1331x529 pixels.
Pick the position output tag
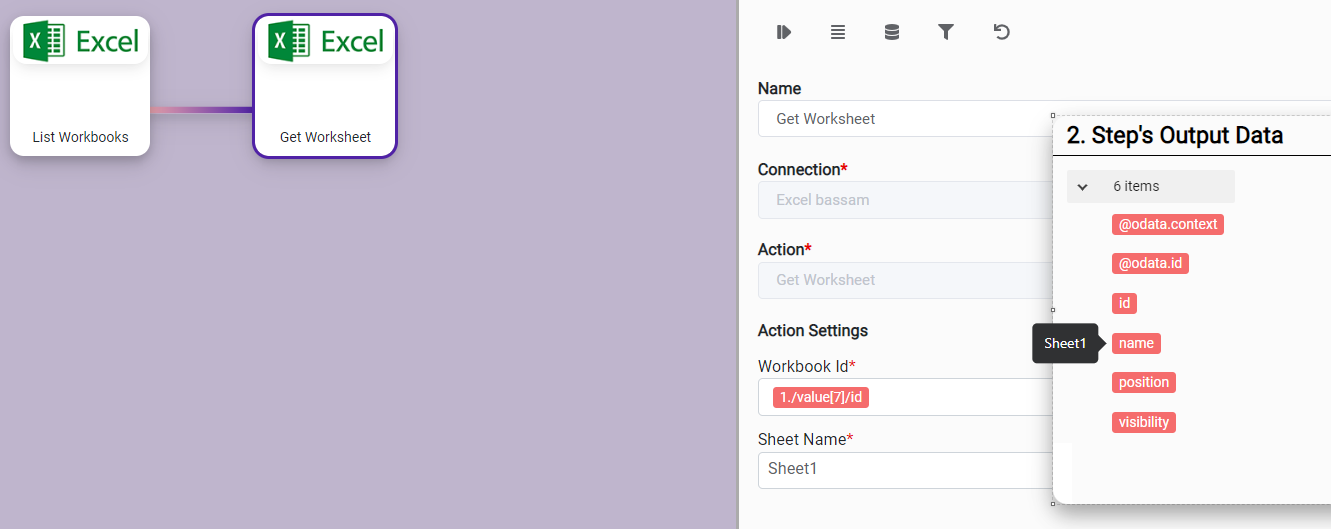[x=1143, y=382]
